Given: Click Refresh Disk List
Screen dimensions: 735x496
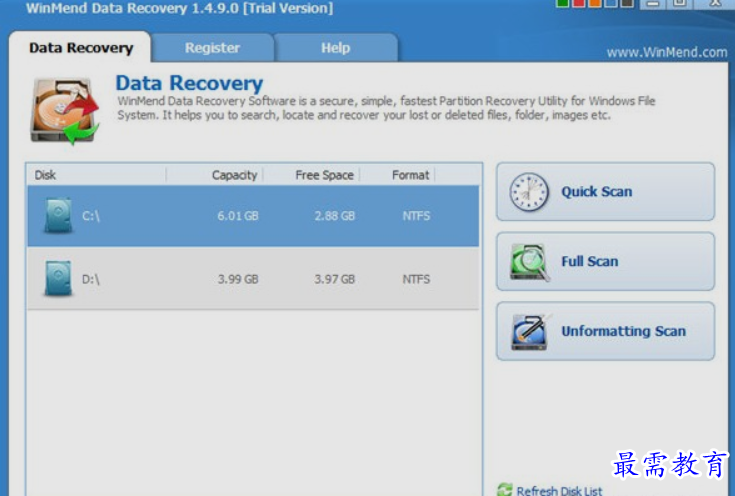Looking at the screenshot, I should pos(550,490).
